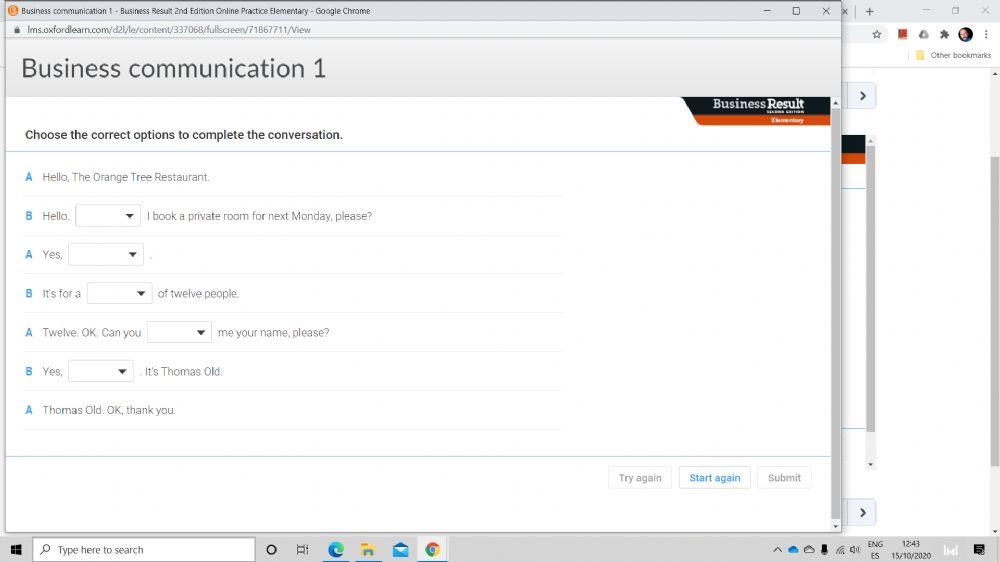Click the second cloud tray icon

[809, 550]
